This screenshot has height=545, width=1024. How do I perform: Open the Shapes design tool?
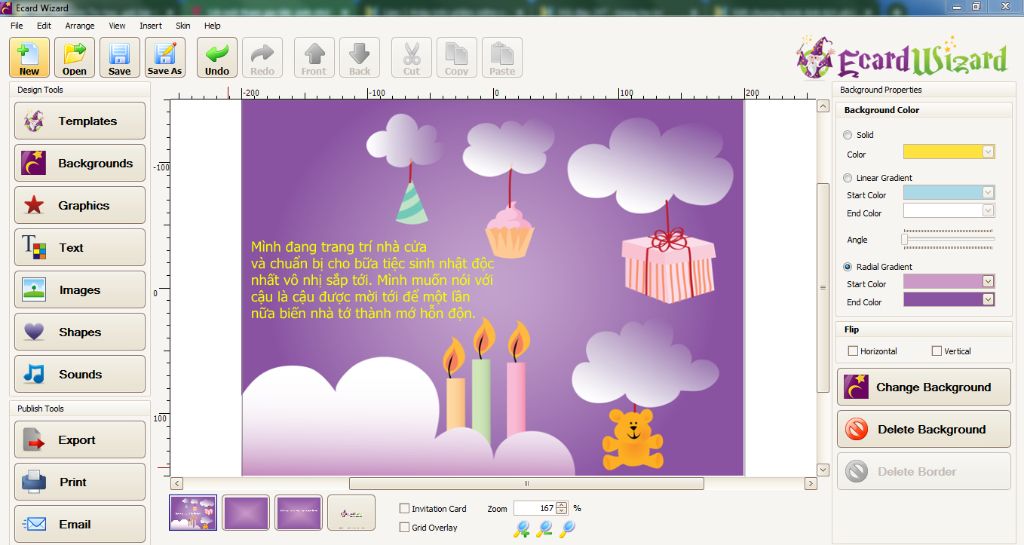tap(80, 332)
